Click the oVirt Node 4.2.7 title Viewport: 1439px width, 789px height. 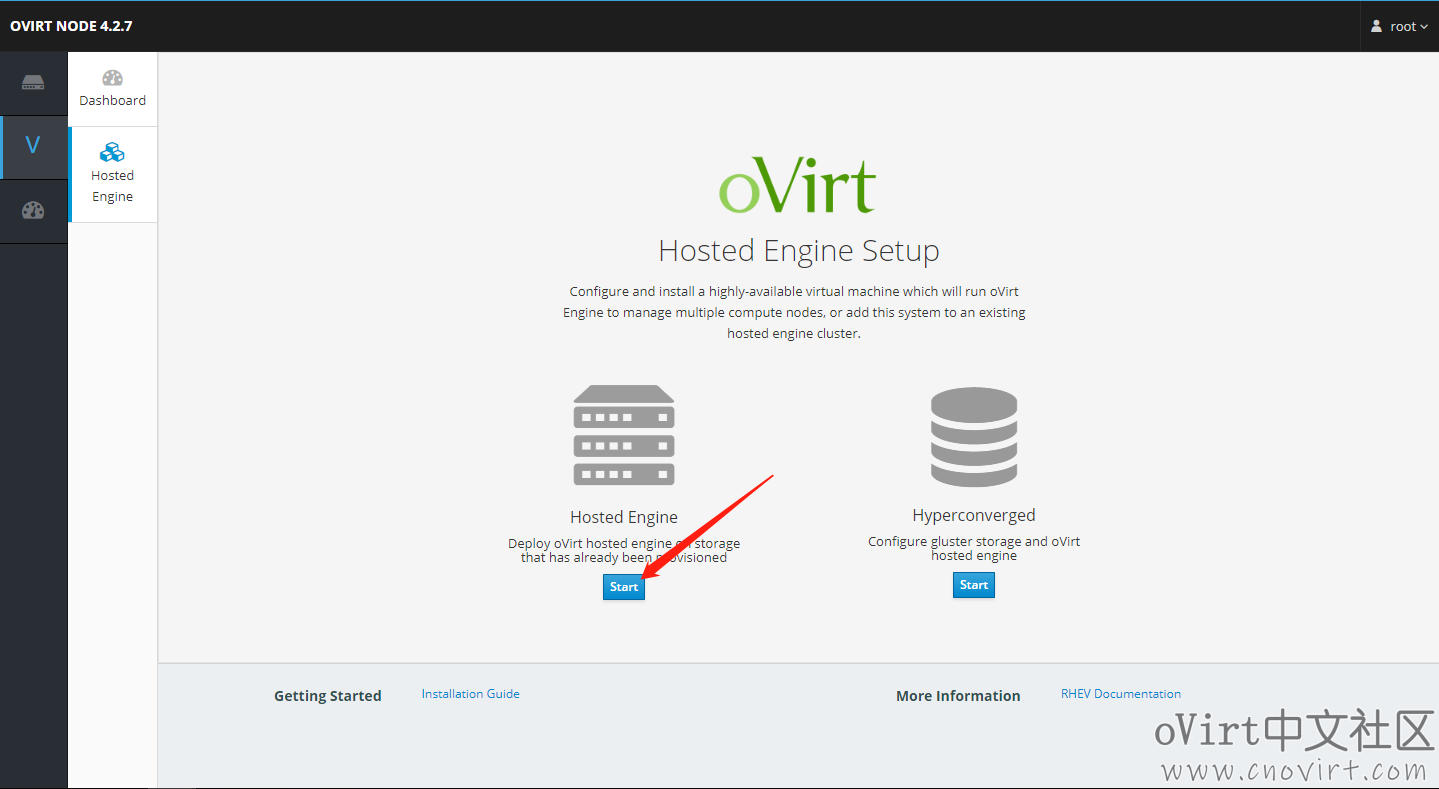point(71,26)
